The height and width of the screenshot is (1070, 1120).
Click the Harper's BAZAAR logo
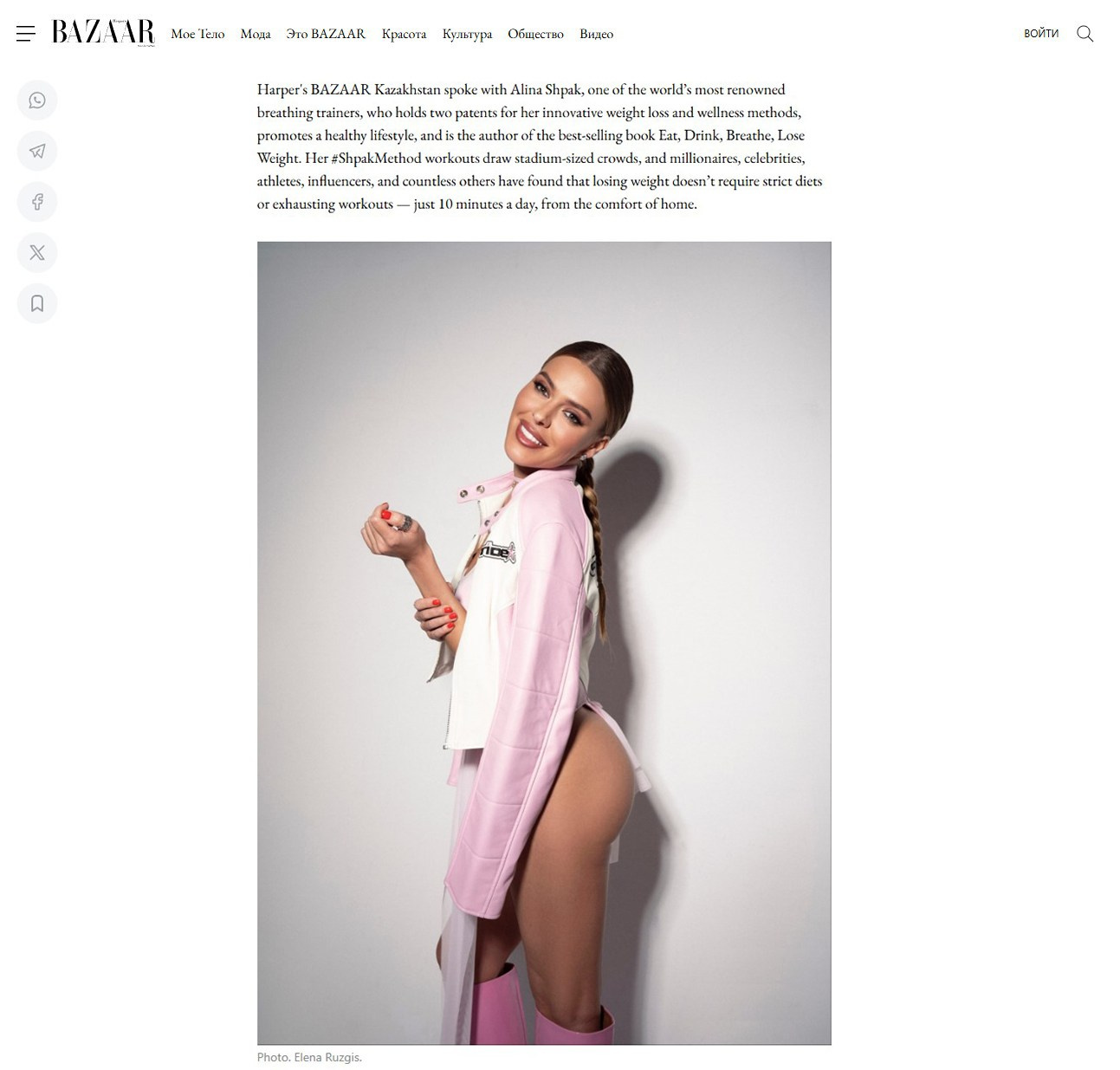[x=103, y=33]
